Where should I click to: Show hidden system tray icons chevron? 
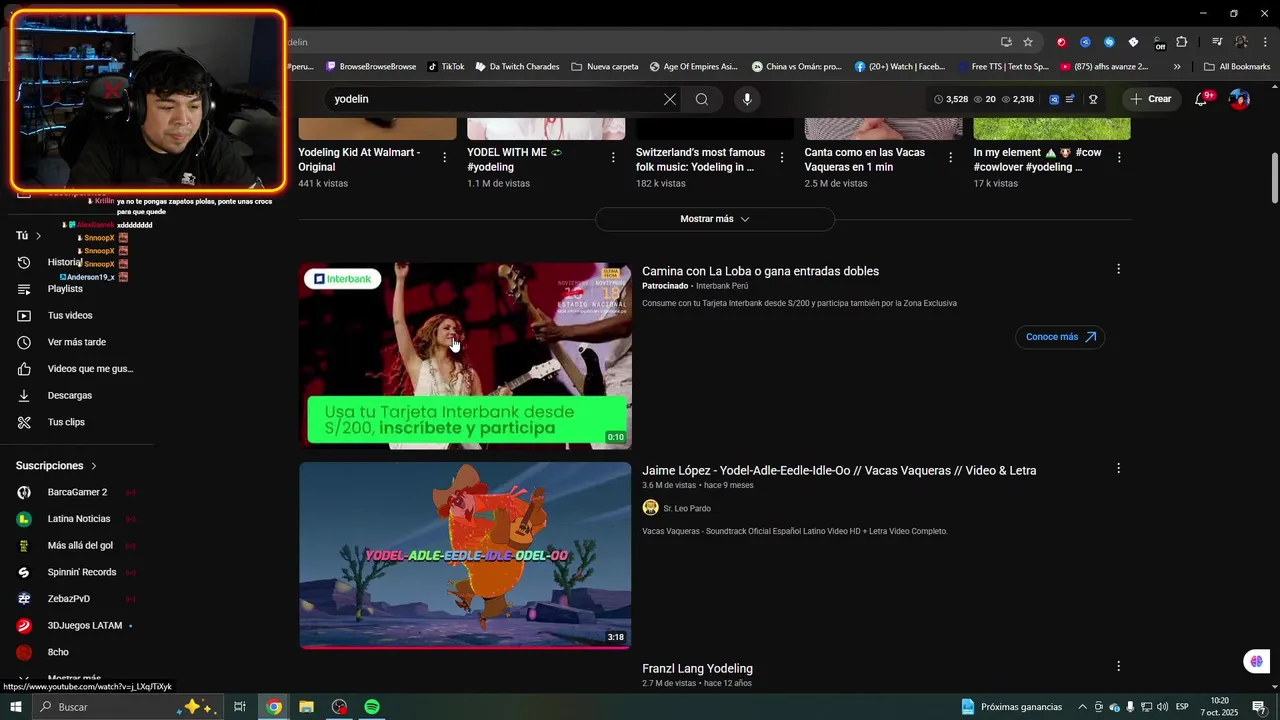pyautogui.click(x=1082, y=707)
